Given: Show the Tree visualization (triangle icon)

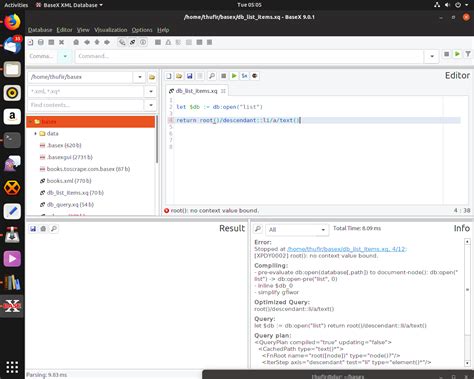Looking at the screenshot, I should point(168,42).
